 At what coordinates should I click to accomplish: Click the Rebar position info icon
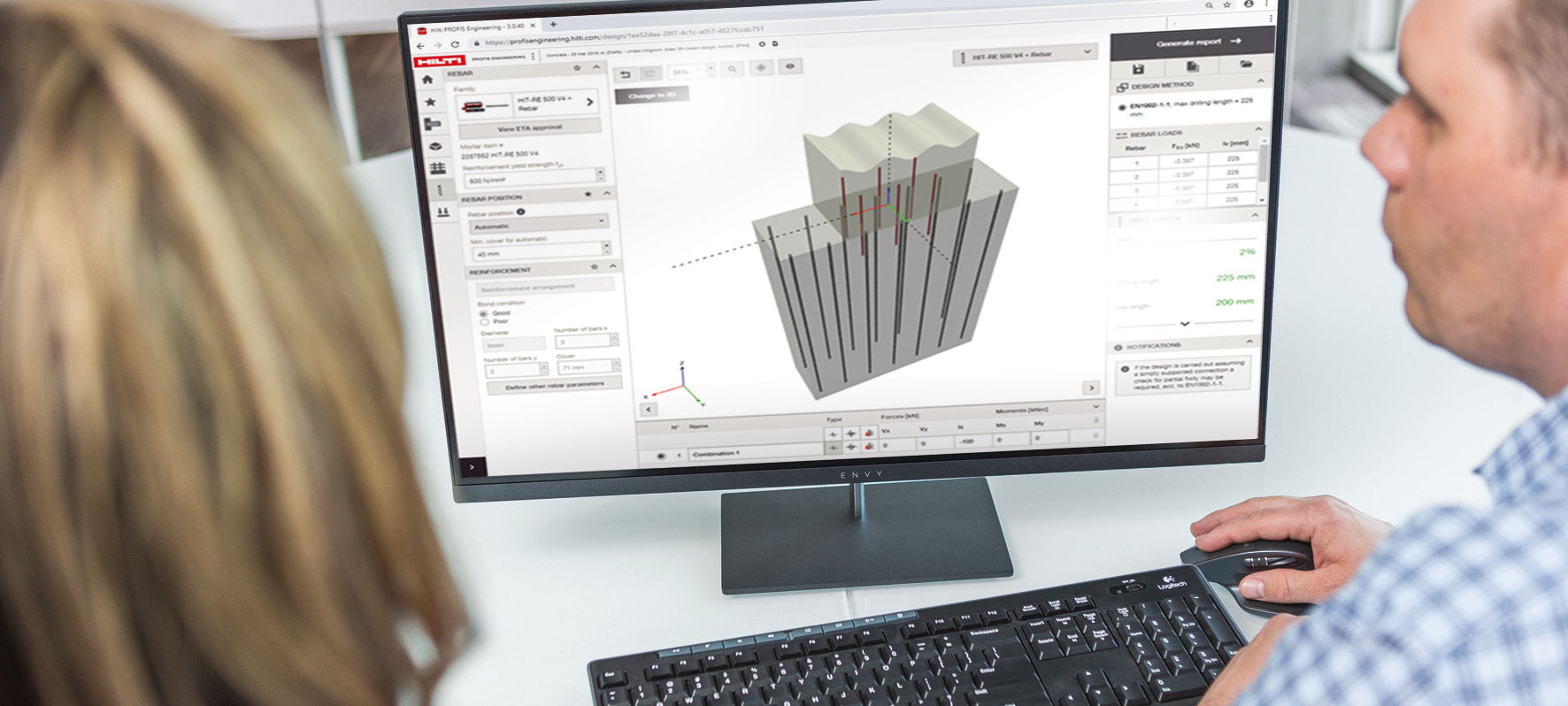(x=520, y=211)
